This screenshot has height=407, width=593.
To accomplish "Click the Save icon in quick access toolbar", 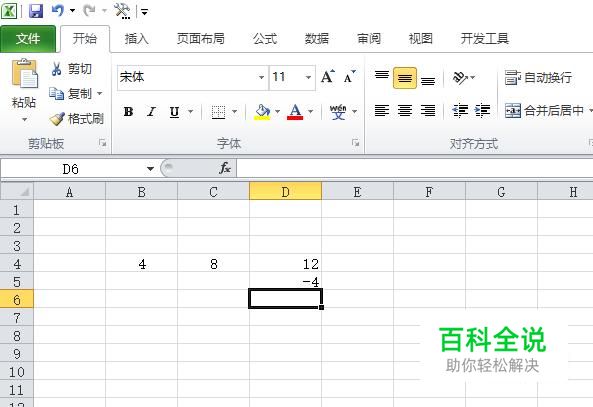I will (36, 11).
